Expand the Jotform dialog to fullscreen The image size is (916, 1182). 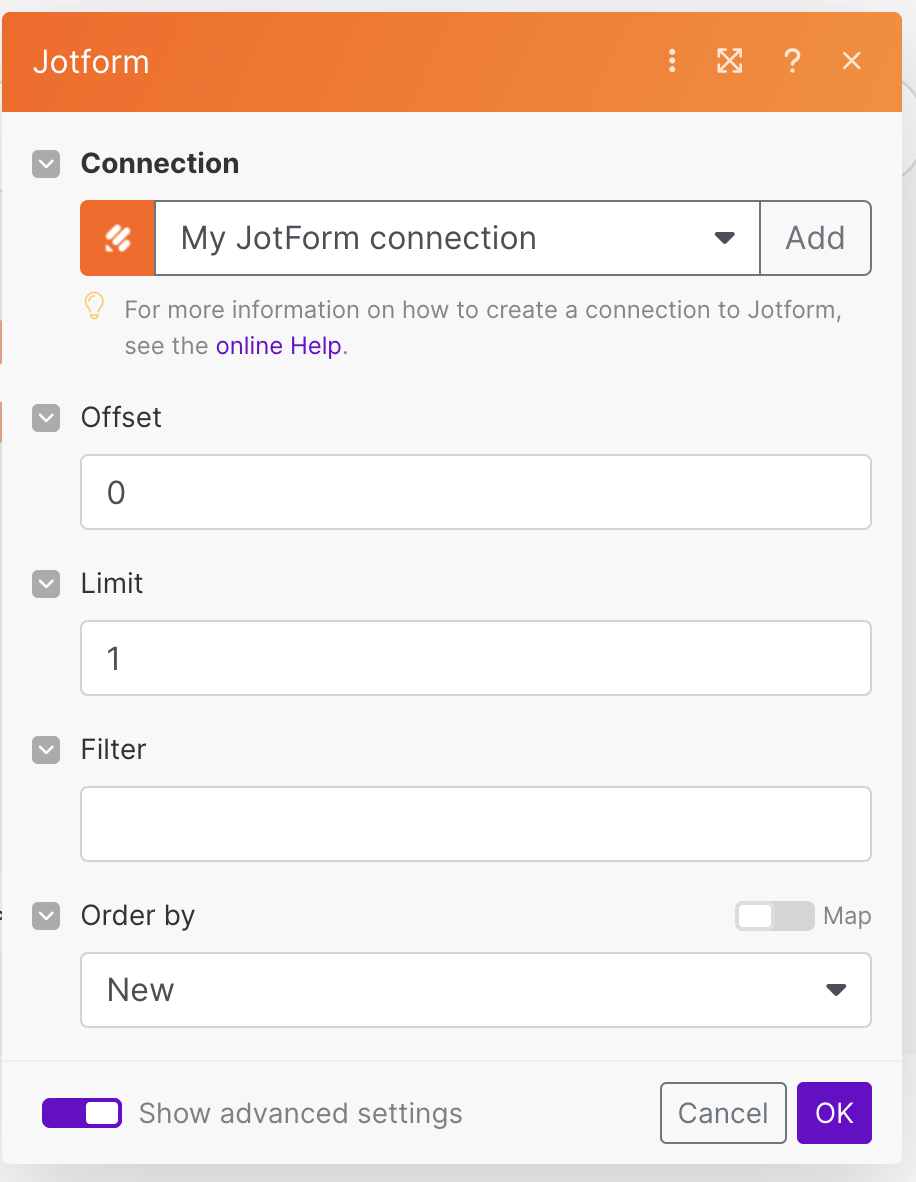pos(730,62)
